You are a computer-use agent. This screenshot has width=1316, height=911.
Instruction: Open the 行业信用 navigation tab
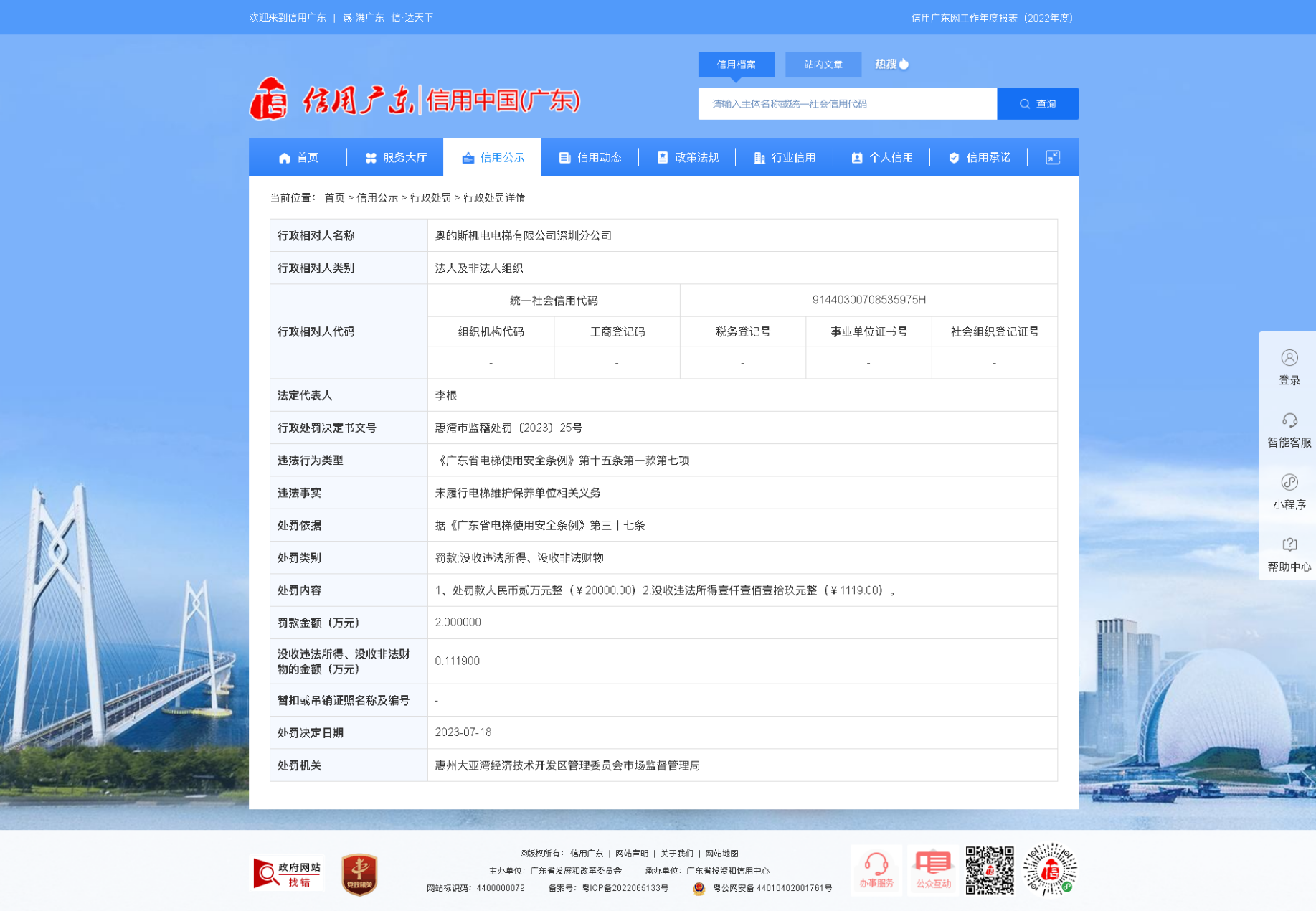click(x=784, y=158)
